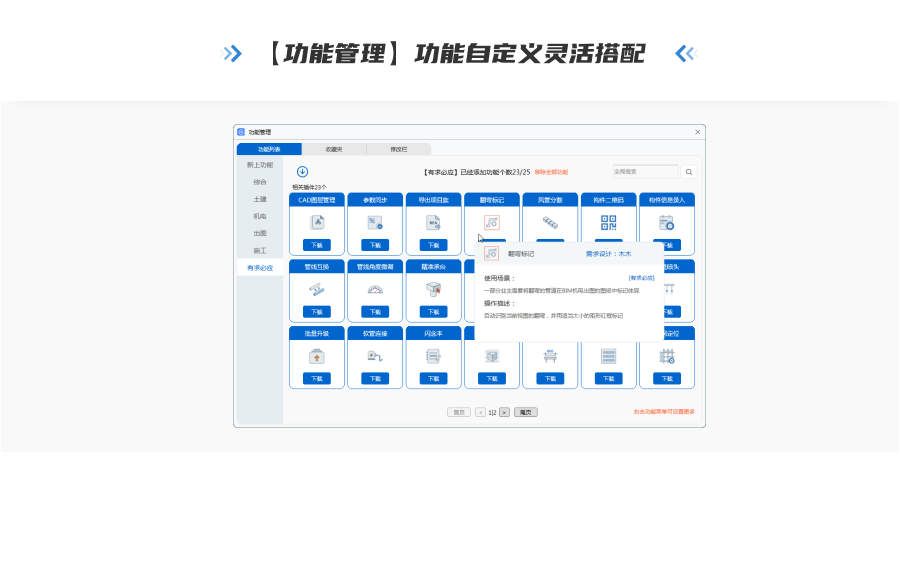Click the 批量升级 upgrade icon
Image resolution: width=900 pixels, height=571 pixels.
[x=317, y=356]
